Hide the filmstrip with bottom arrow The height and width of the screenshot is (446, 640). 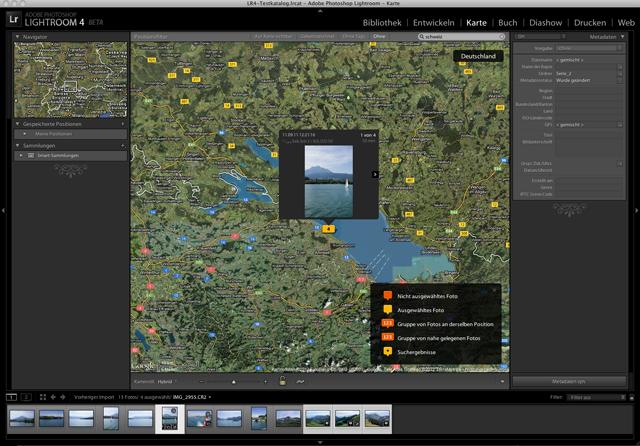[320, 442]
